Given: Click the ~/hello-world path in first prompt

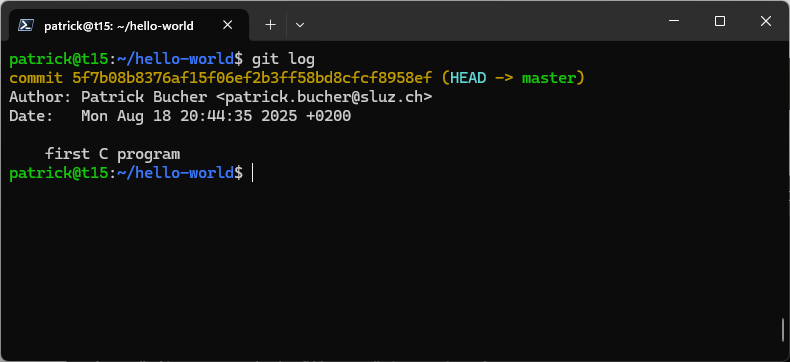Looking at the screenshot, I should tap(176, 59).
